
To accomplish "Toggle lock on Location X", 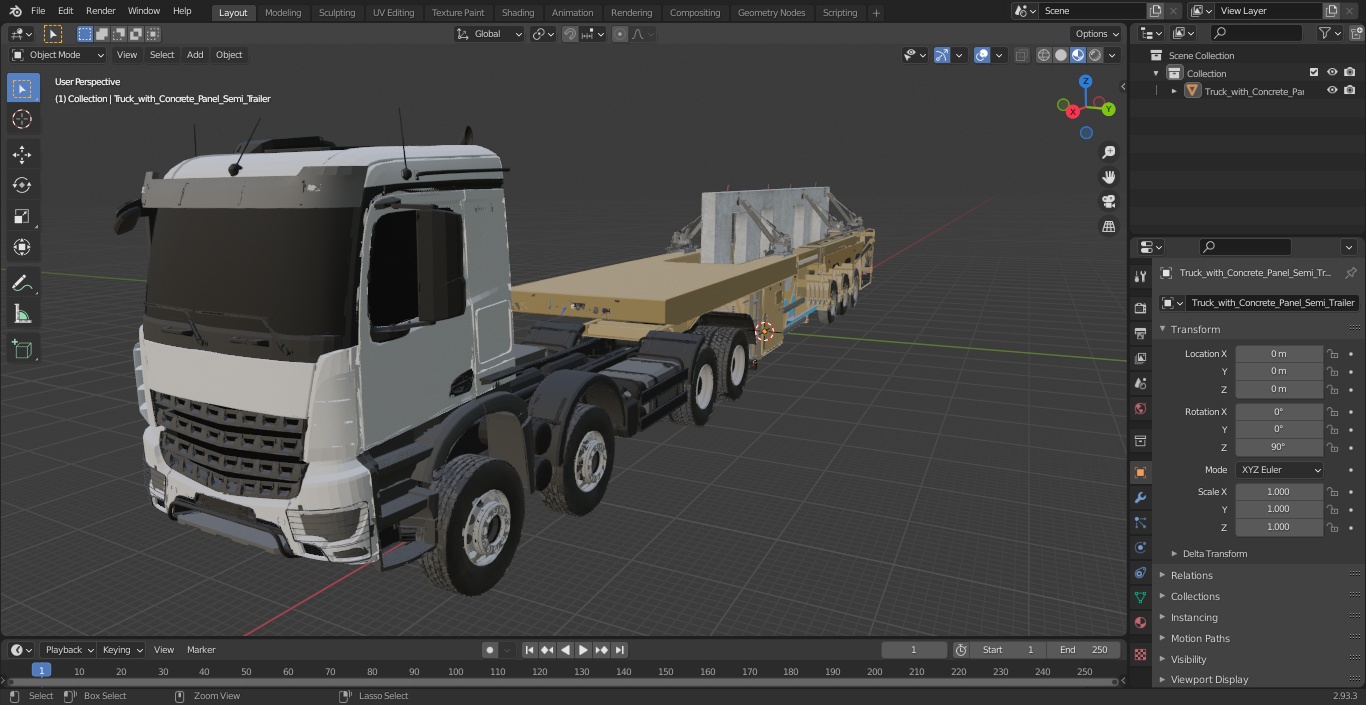I will coord(1332,354).
